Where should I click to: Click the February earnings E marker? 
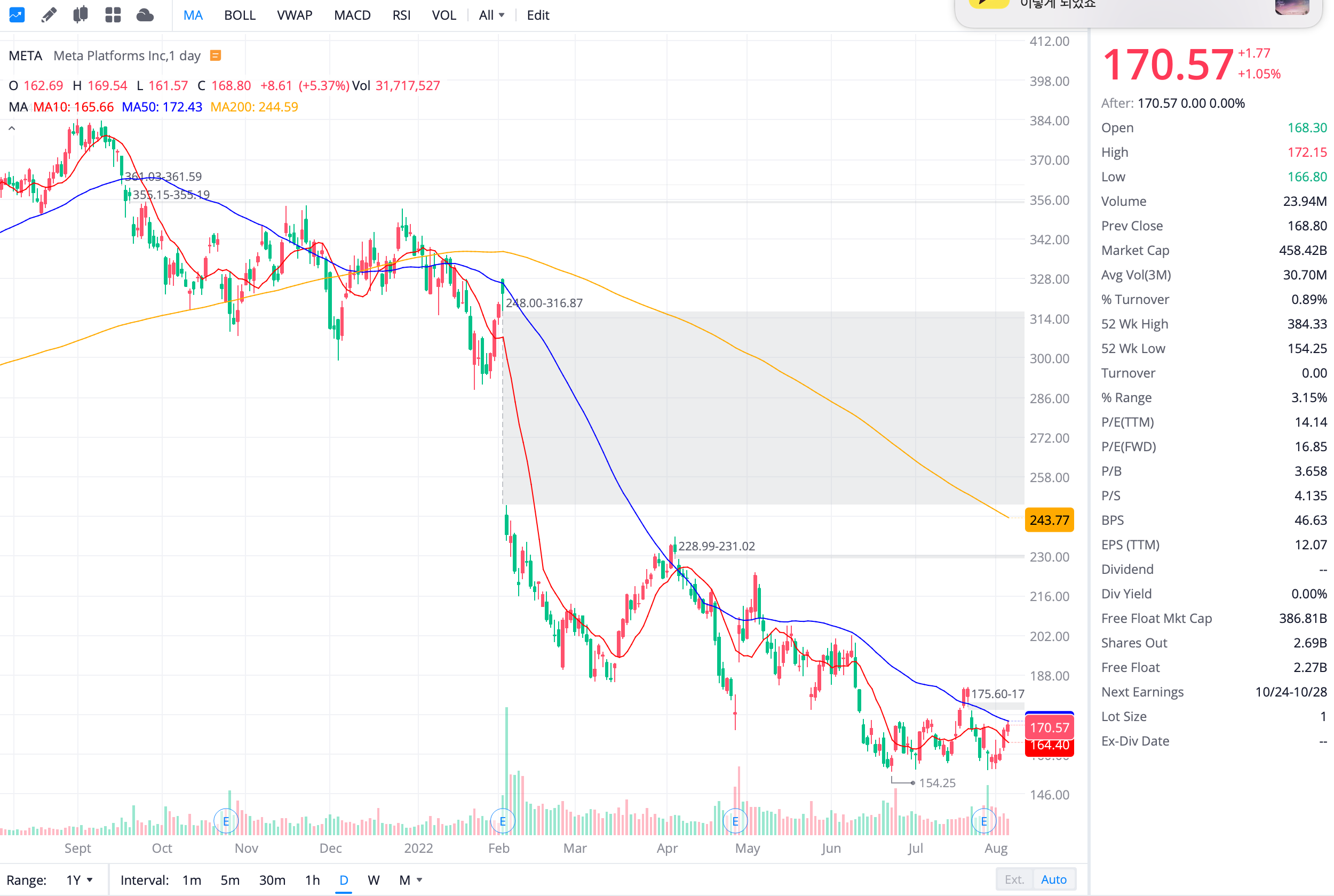[x=503, y=821]
